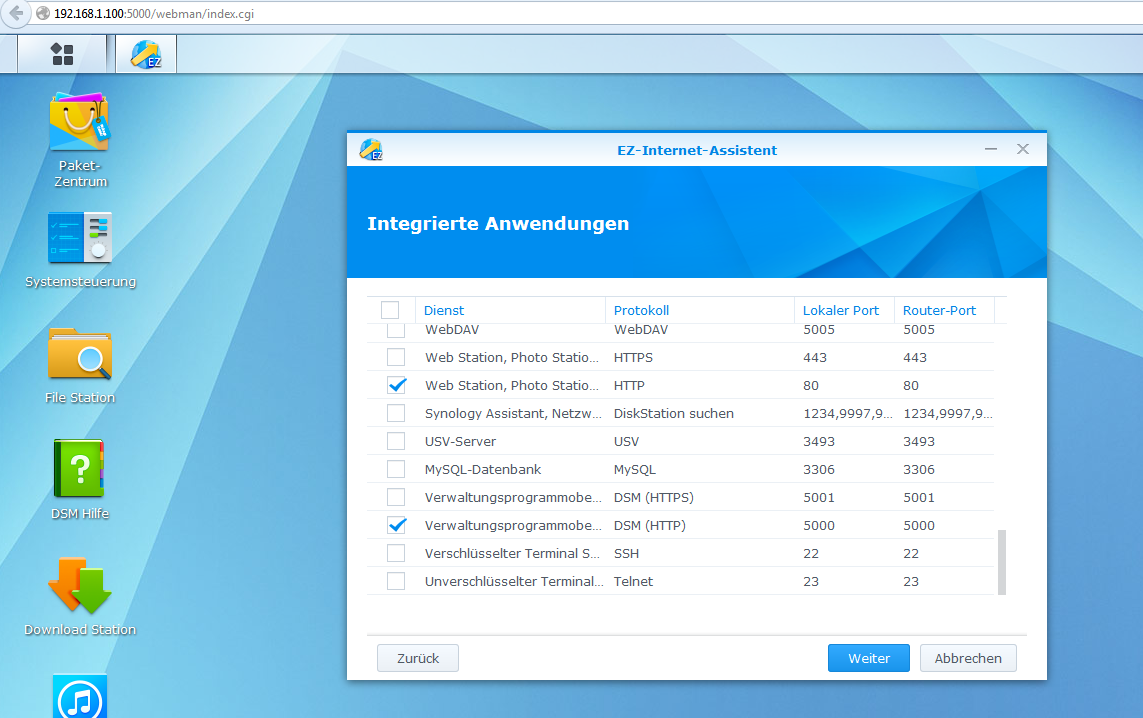The height and width of the screenshot is (718, 1143).
Task: Click the EZ-Internet-Assistent title text
Action: coord(697,150)
